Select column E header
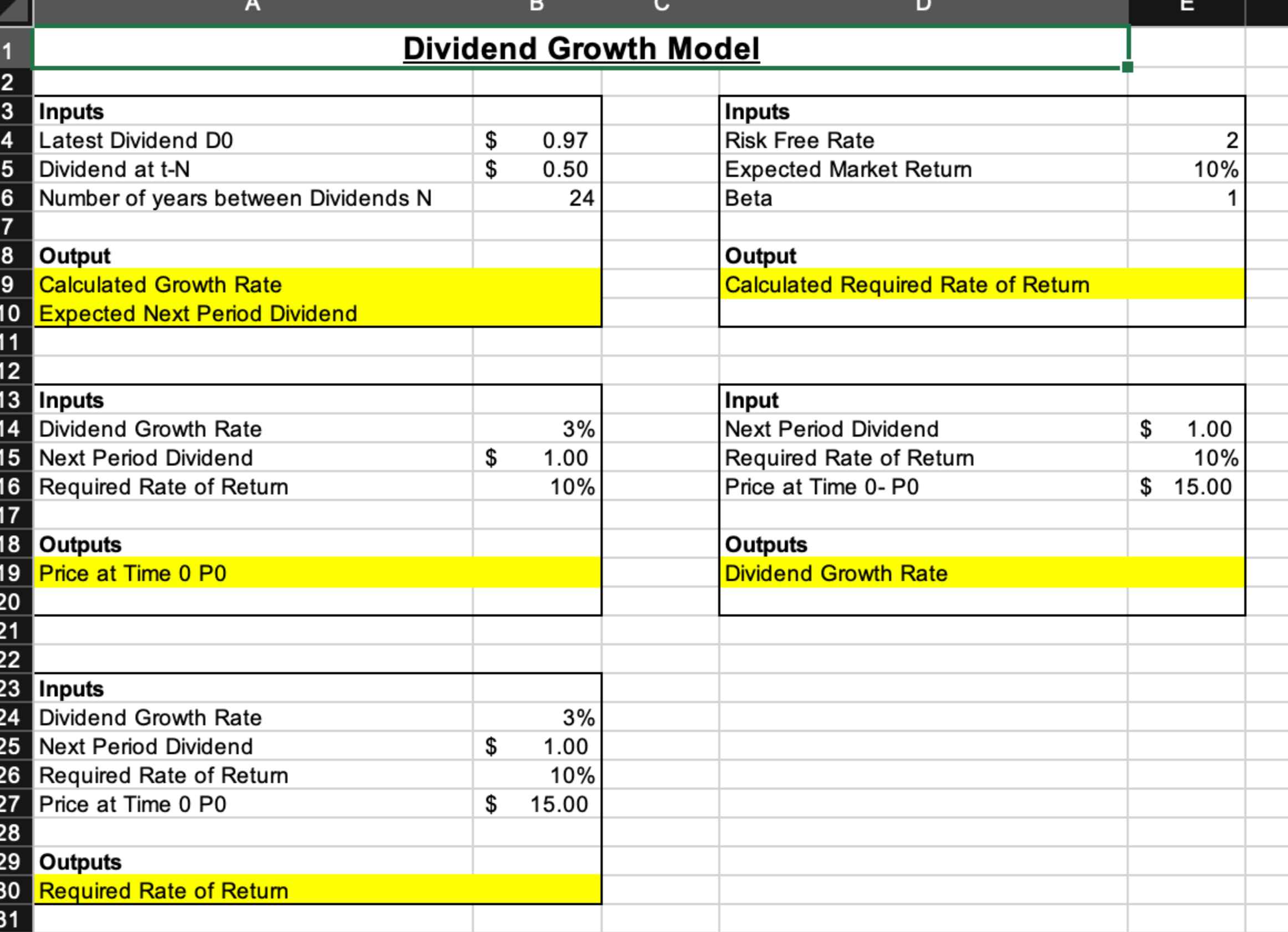 pos(1187,7)
